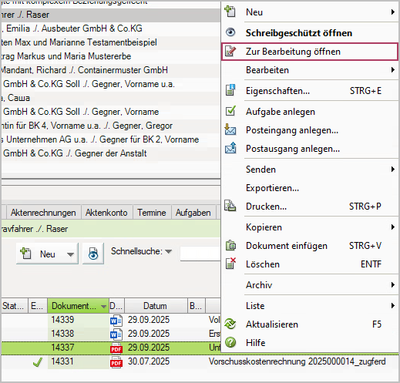Open the Archiv submenu

tap(310, 285)
